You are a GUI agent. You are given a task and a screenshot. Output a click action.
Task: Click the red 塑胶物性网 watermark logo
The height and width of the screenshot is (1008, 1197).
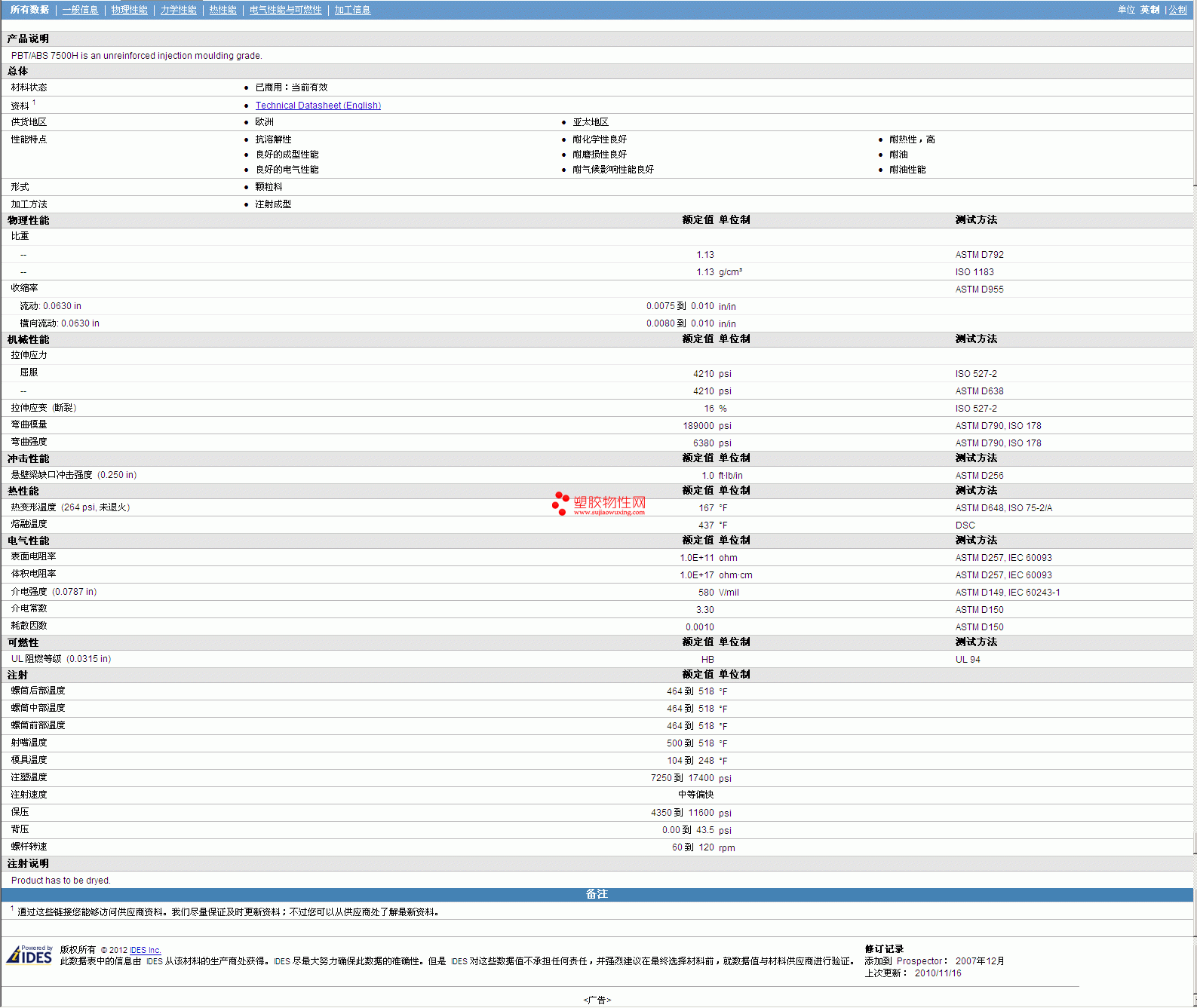point(599,504)
